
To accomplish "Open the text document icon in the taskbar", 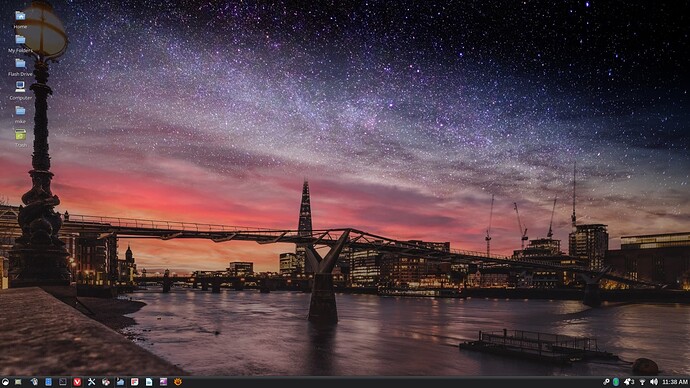I will pos(149,382).
